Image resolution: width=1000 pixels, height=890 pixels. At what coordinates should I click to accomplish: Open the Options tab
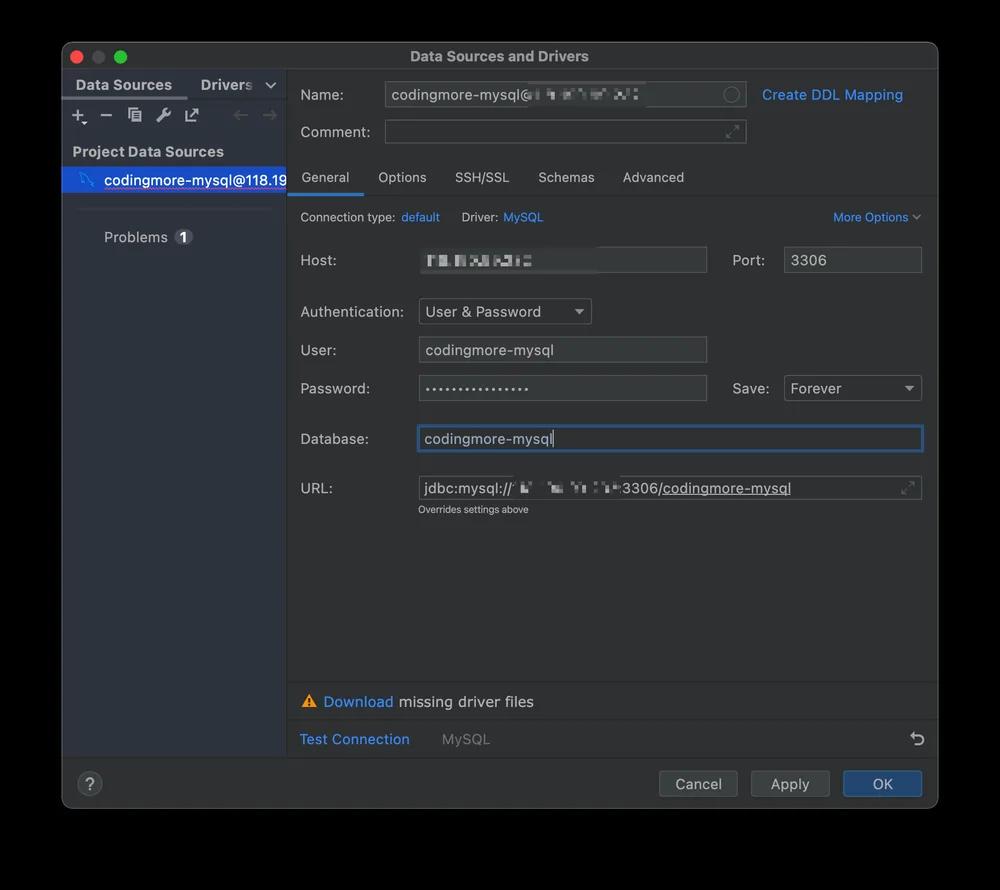[x=402, y=177]
